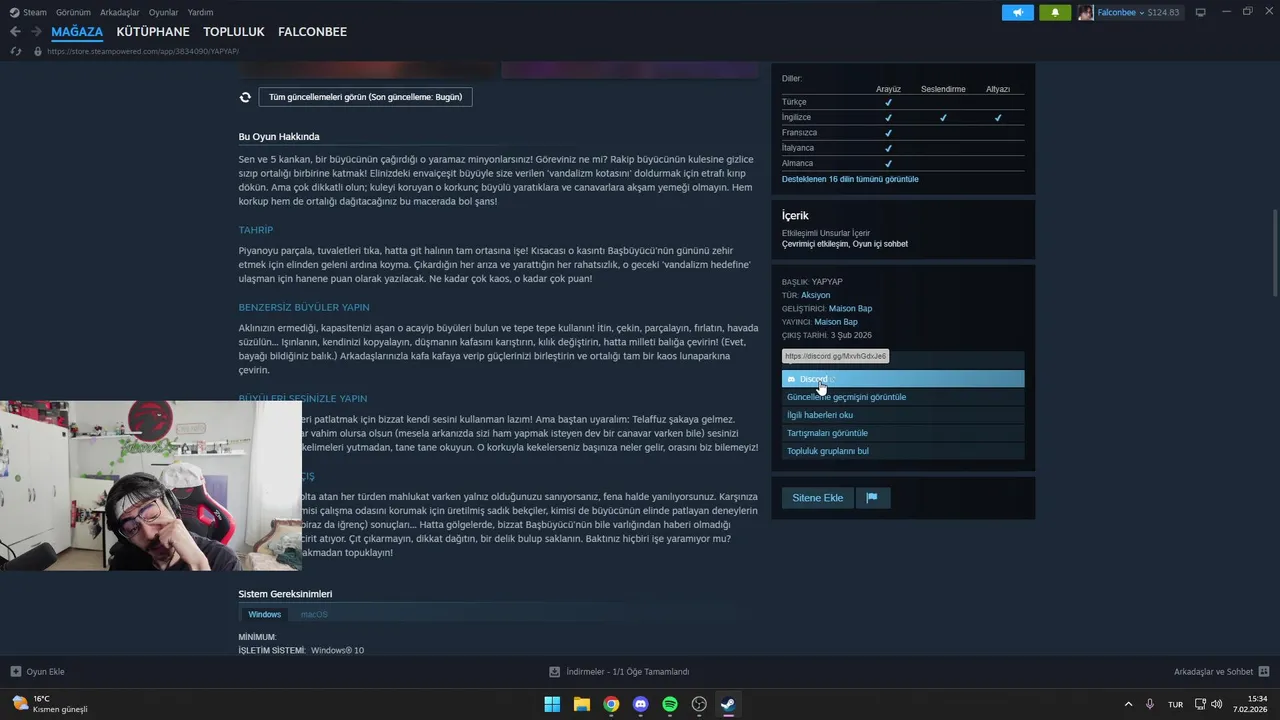Click İlgili haberleri oku link
1280x720 pixels.
tap(903, 415)
